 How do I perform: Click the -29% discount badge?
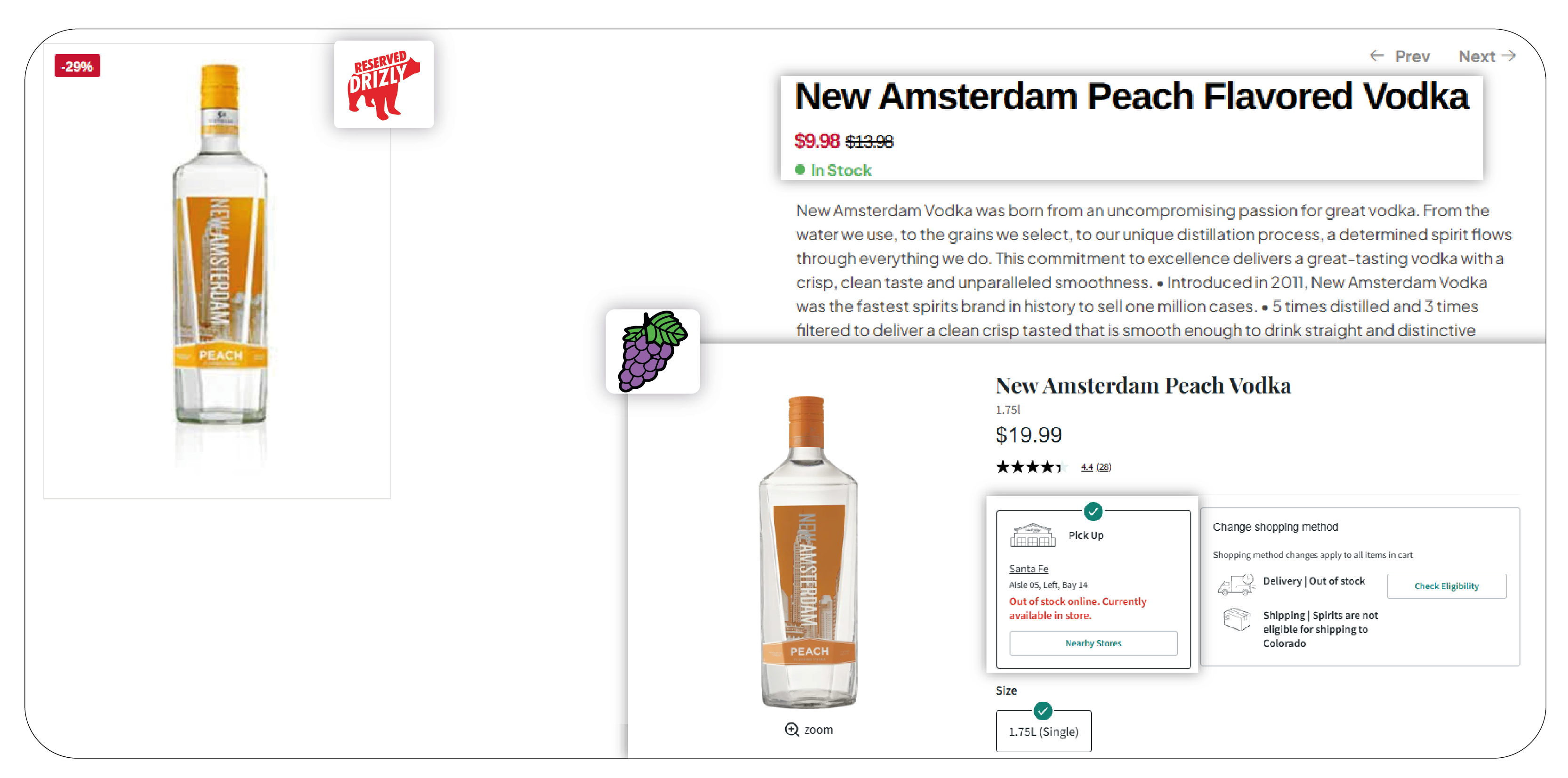coord(77,66)
